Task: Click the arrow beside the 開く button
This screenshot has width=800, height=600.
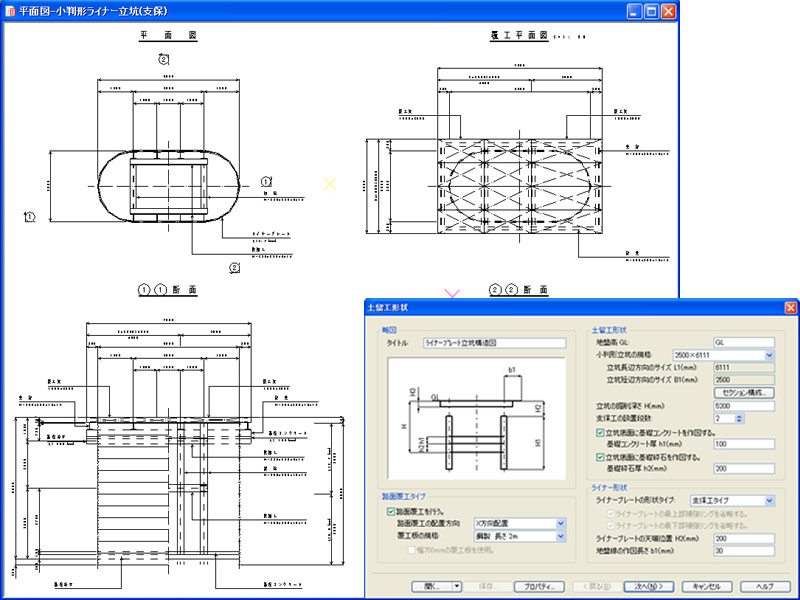Action: [457, 587]
